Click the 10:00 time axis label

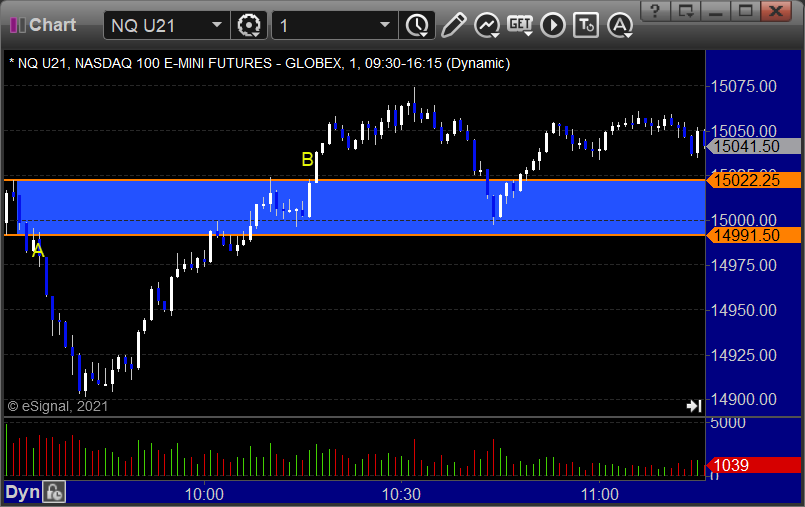[204, 494]
